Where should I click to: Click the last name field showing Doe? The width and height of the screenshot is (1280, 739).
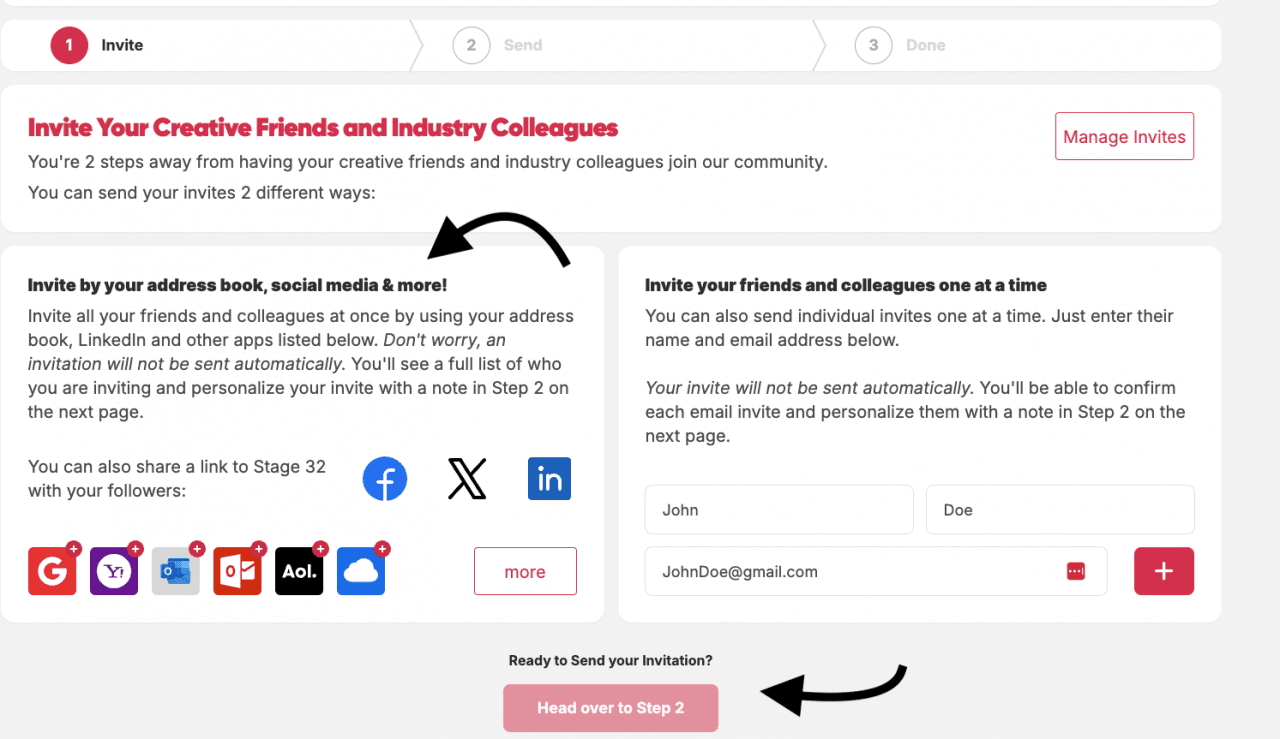tap(1060, 510)
